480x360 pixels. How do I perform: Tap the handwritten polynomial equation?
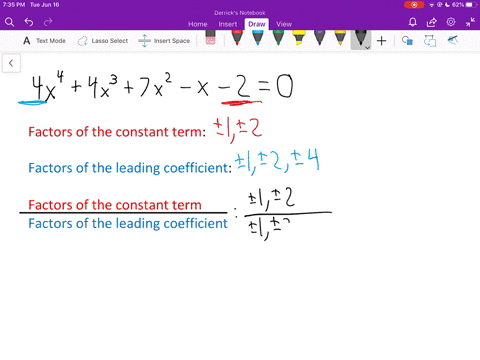tap(162, 87)
